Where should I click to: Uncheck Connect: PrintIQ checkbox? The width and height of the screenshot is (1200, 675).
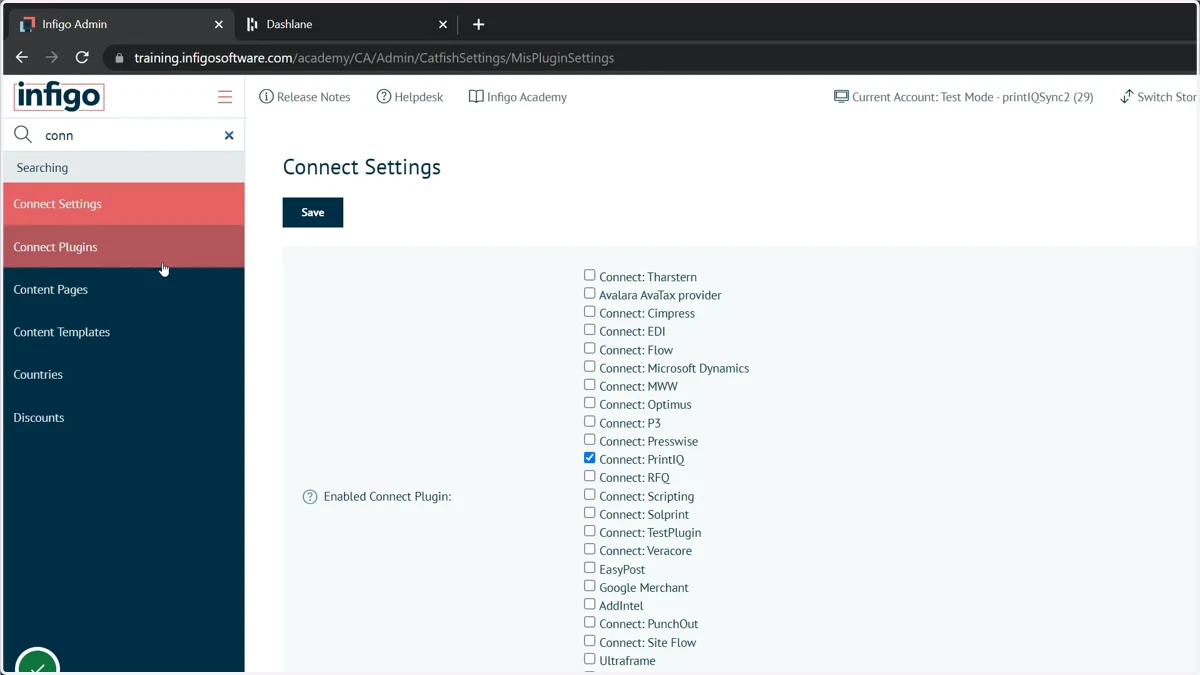(x=590, y=458)
